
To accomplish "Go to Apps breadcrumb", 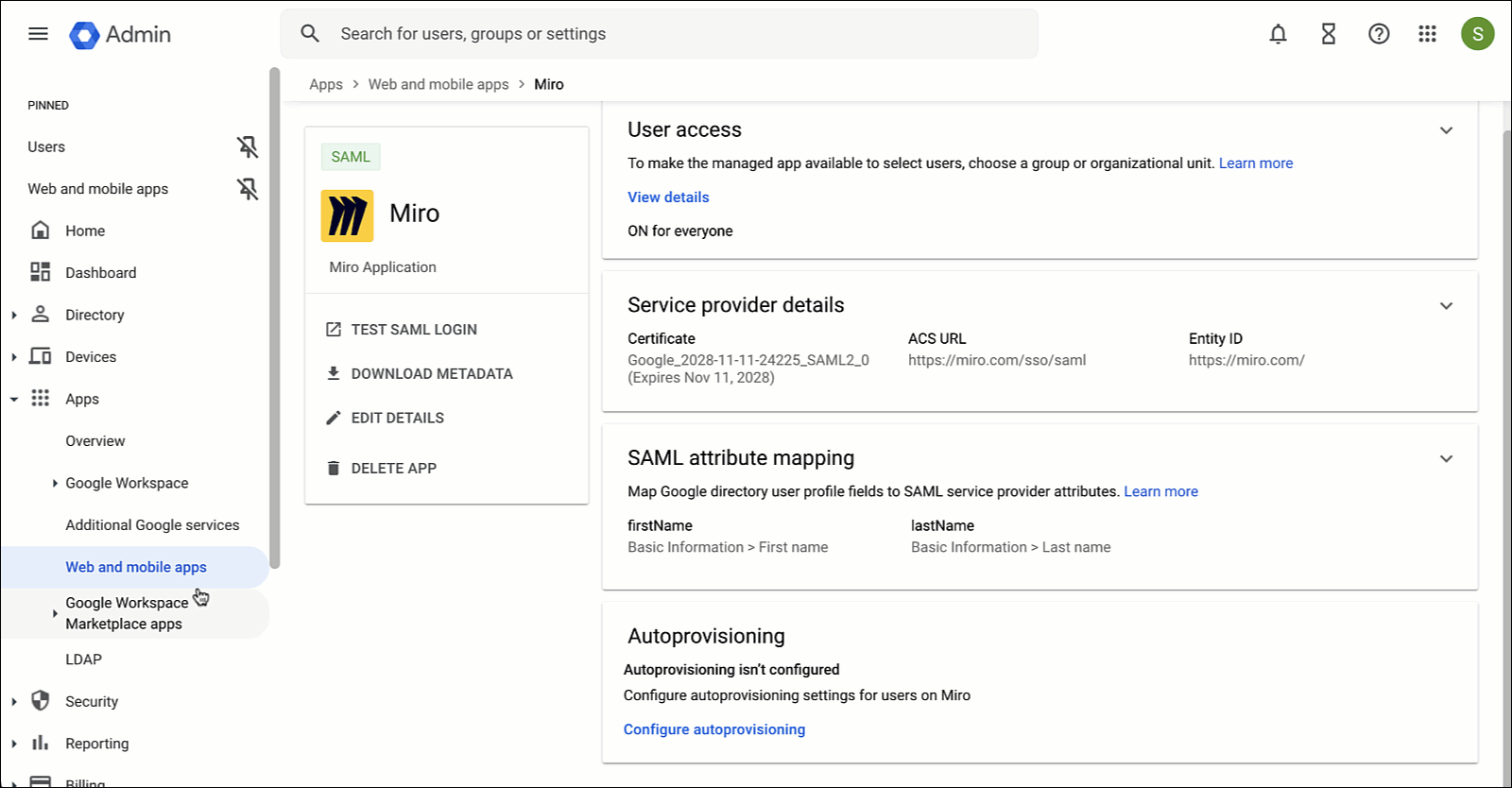I will click(x=326, y=84).
